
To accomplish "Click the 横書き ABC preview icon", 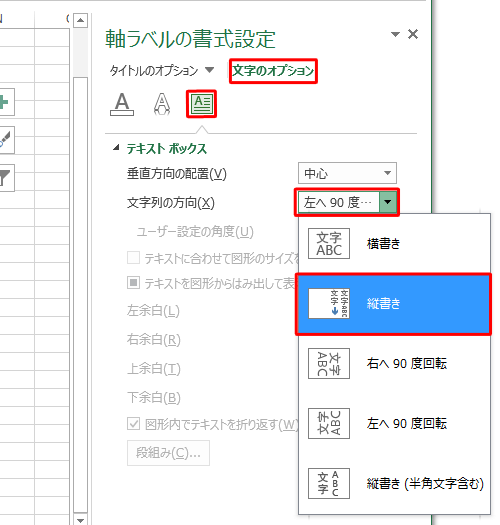I will (329, 244).
